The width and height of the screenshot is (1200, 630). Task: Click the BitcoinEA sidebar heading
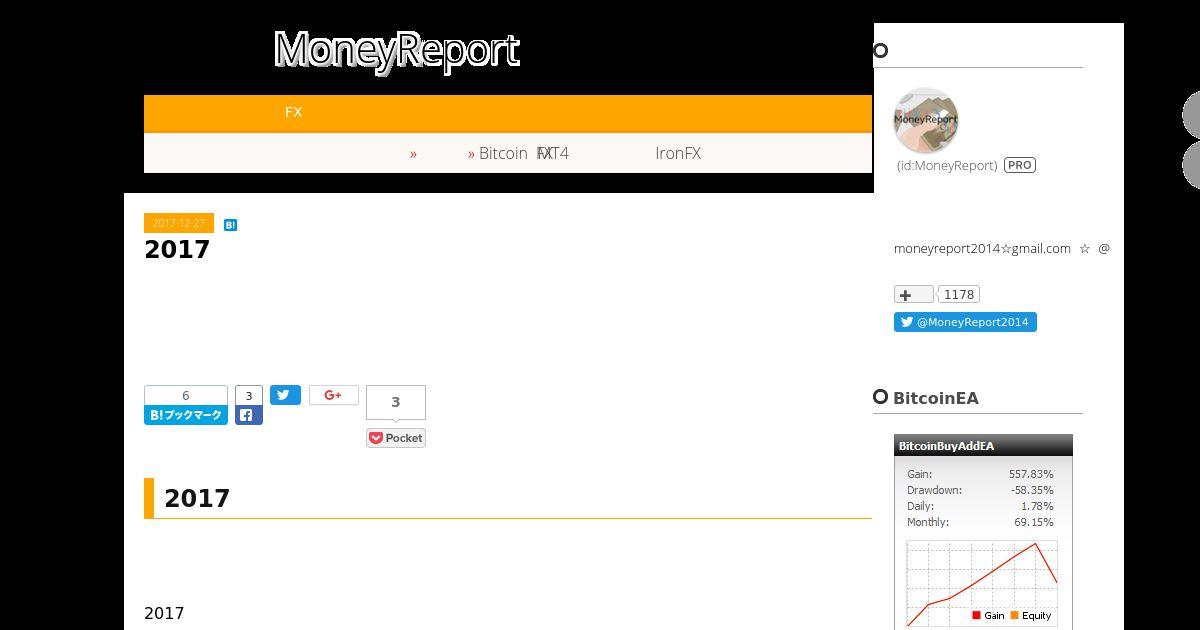coord(936,398)
